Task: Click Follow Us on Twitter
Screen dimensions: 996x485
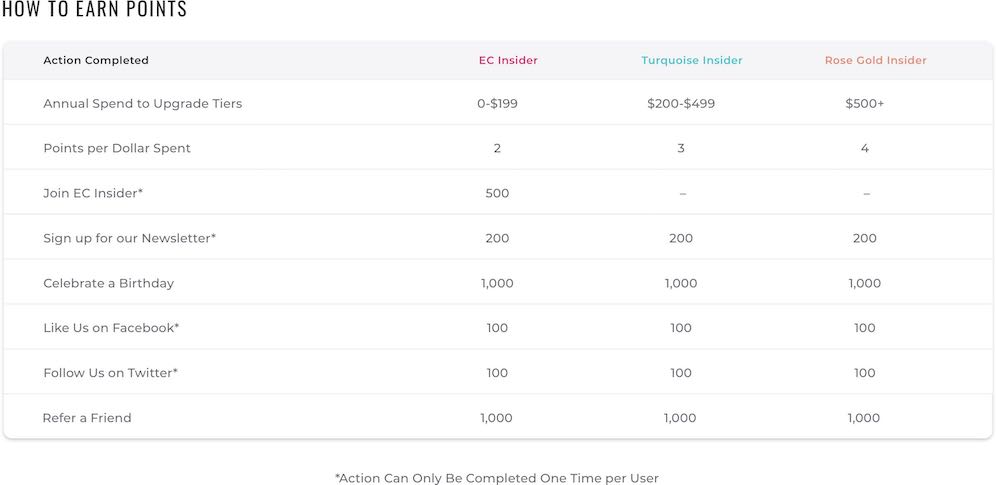Action: click(x=111, y=373)
